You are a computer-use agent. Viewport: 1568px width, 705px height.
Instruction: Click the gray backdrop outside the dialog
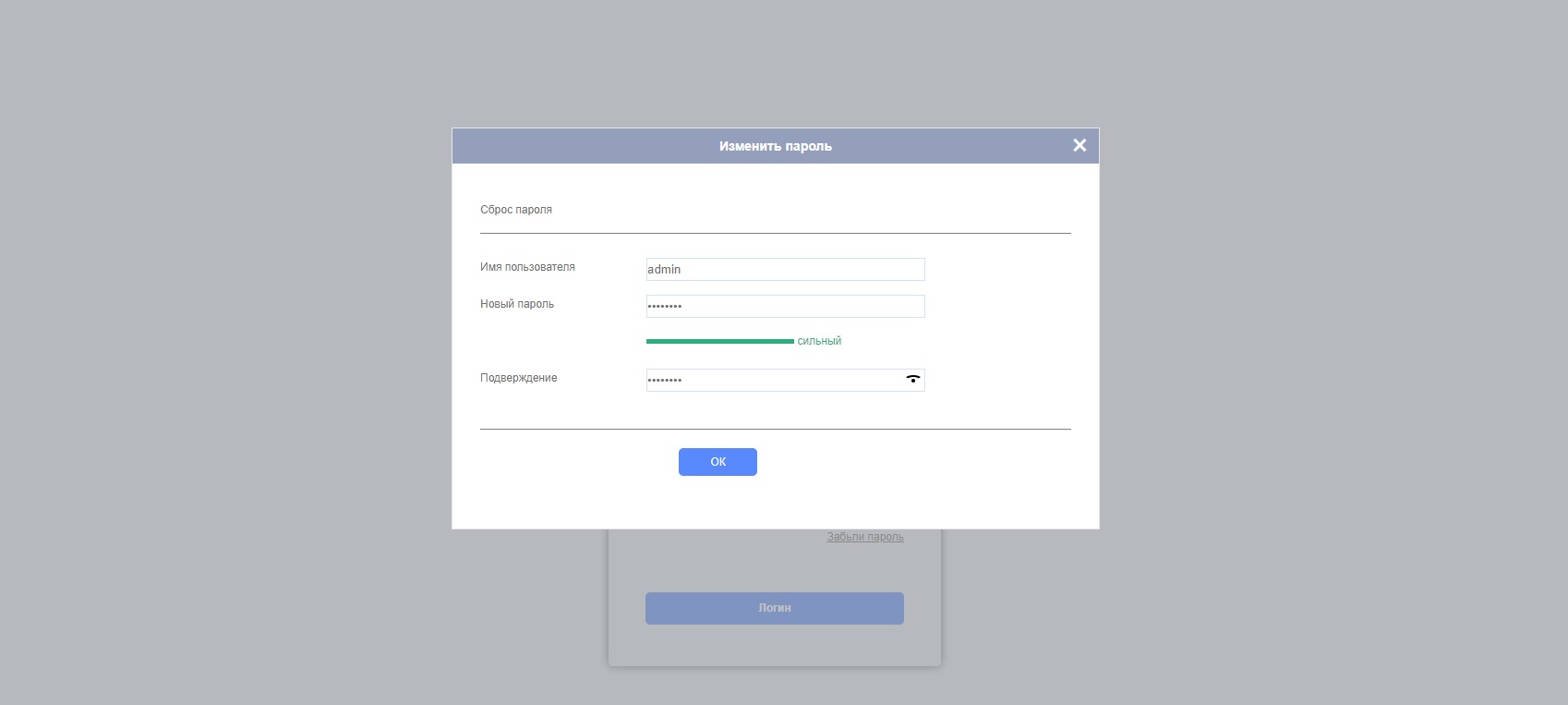[x=231, y=370]
